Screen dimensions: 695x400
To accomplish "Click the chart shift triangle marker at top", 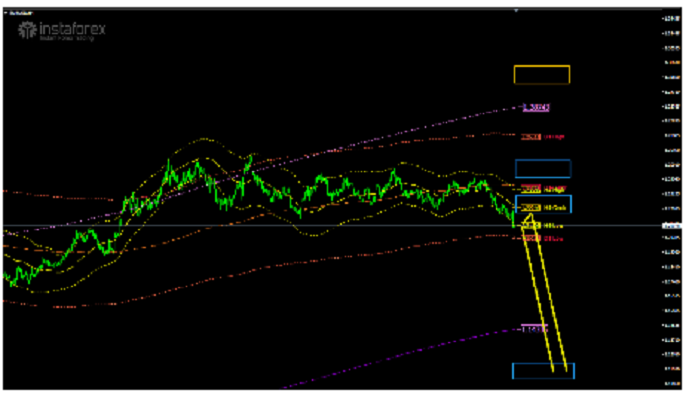I will tap(516, 10).
